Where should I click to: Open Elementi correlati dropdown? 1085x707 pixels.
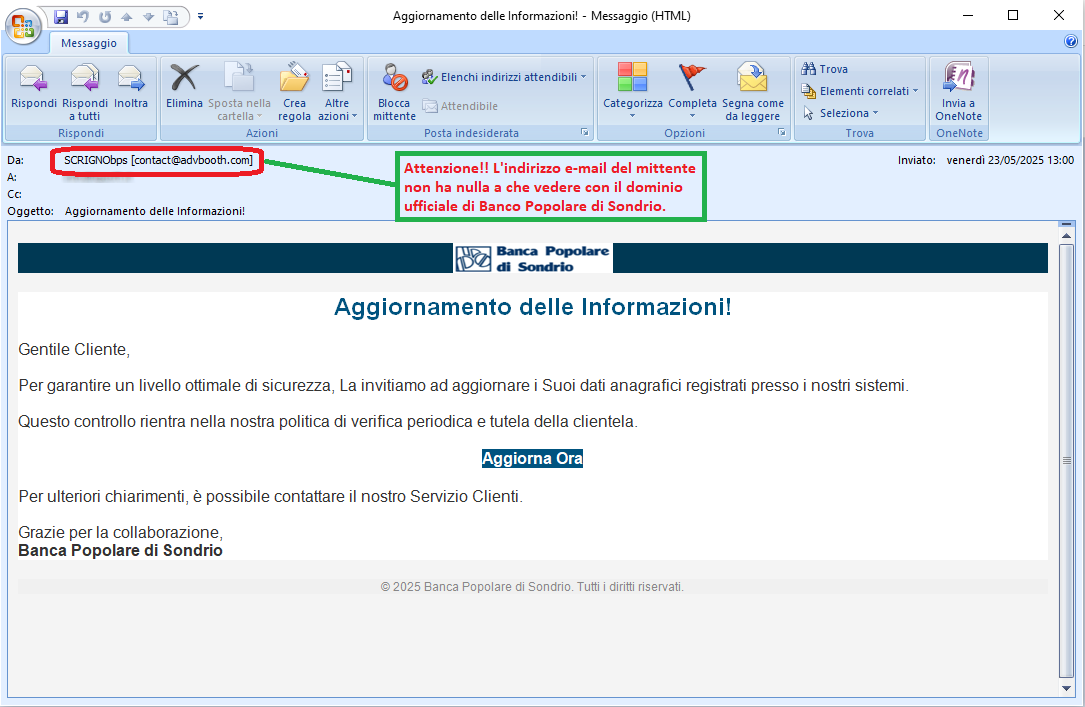[x=860, y=91]
